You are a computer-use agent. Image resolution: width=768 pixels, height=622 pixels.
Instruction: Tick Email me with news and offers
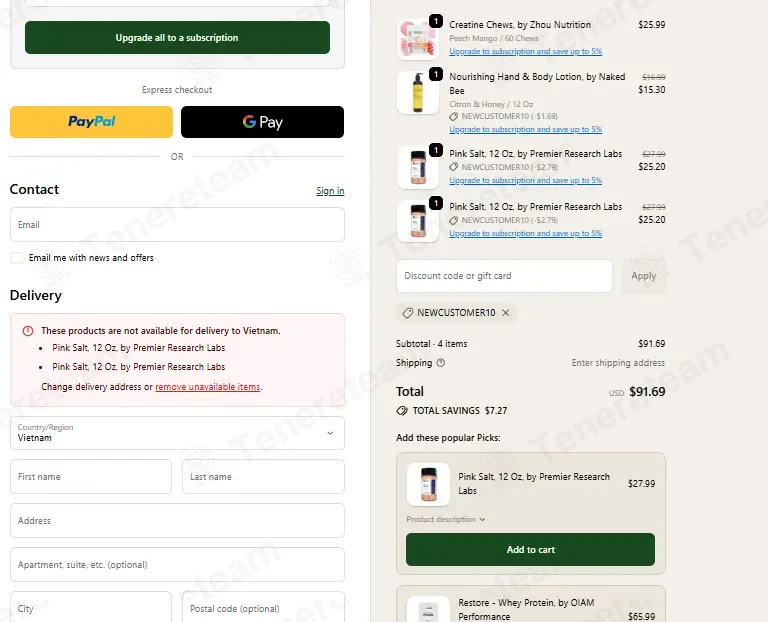point(17,258)
